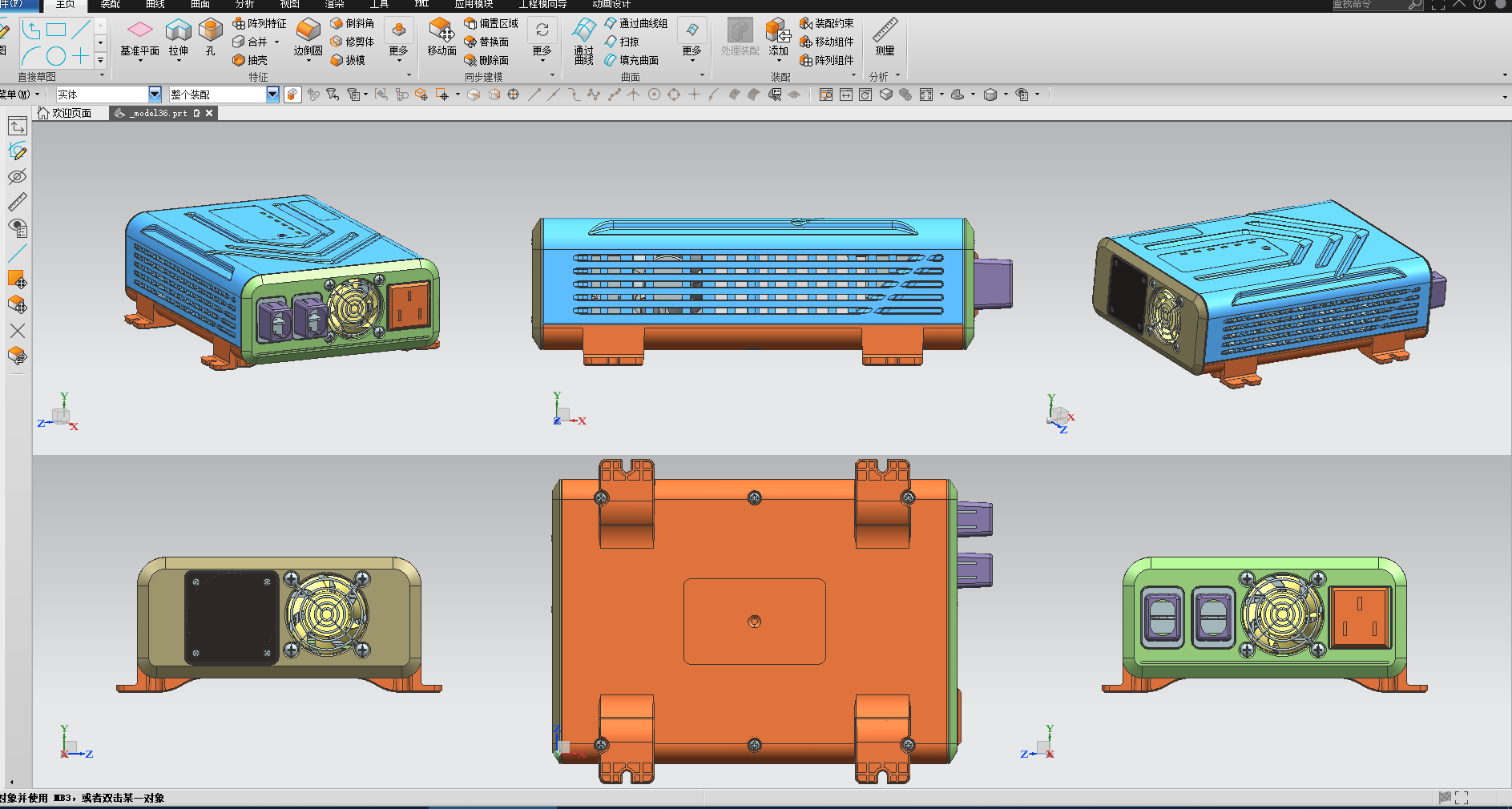The width and height of the screenshot is (1512, 809).
Task: Select the Assembly Constraints (装配约束) command
Action: pyautogui.click(x=830, y=23)
